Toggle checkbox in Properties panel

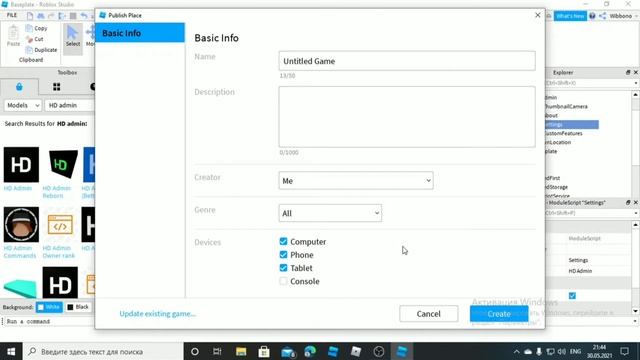(572, 296)
